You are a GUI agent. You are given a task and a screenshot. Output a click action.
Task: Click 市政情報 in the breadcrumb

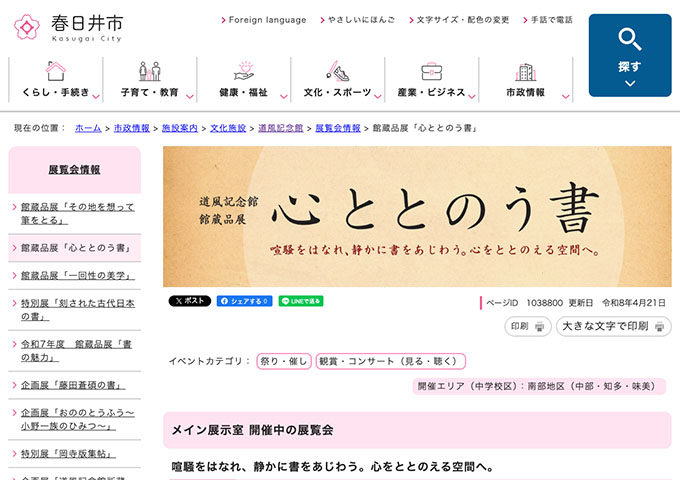click(x=132, y=128)
